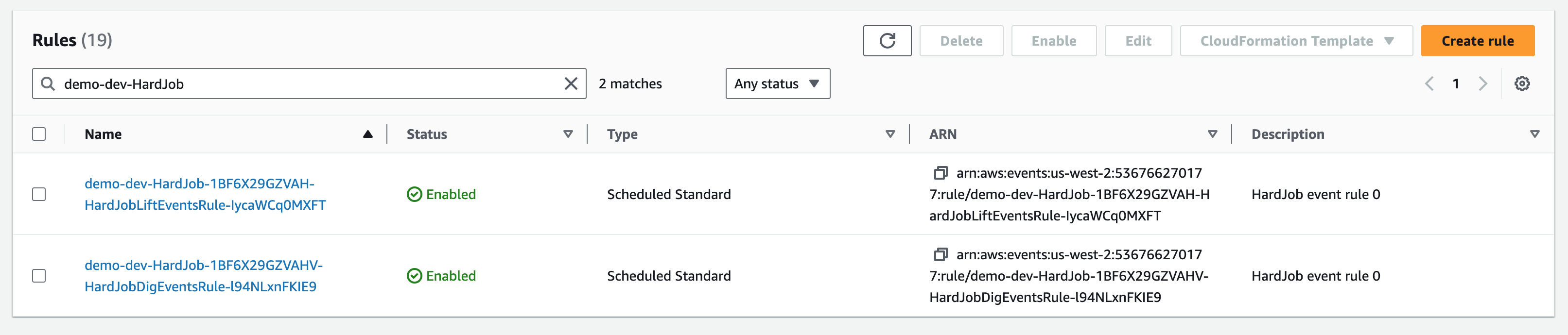Sort by Status column arrow
This screenshot has height=335, width=1568.
(568, 134)
